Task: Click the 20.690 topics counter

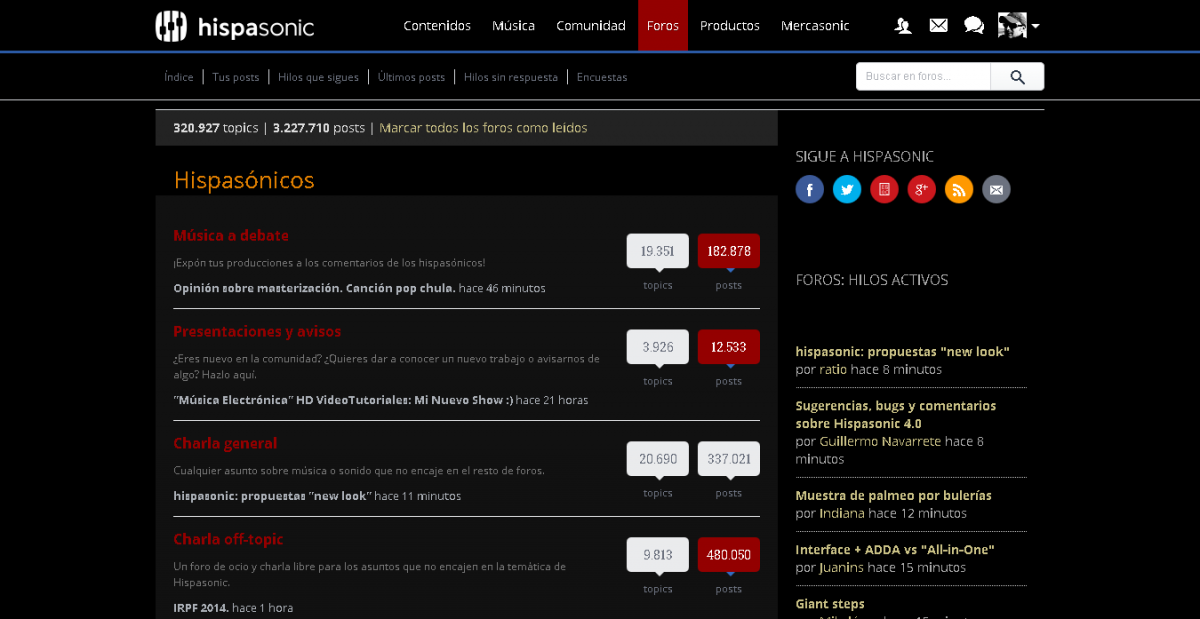Action: click(658, 459)
